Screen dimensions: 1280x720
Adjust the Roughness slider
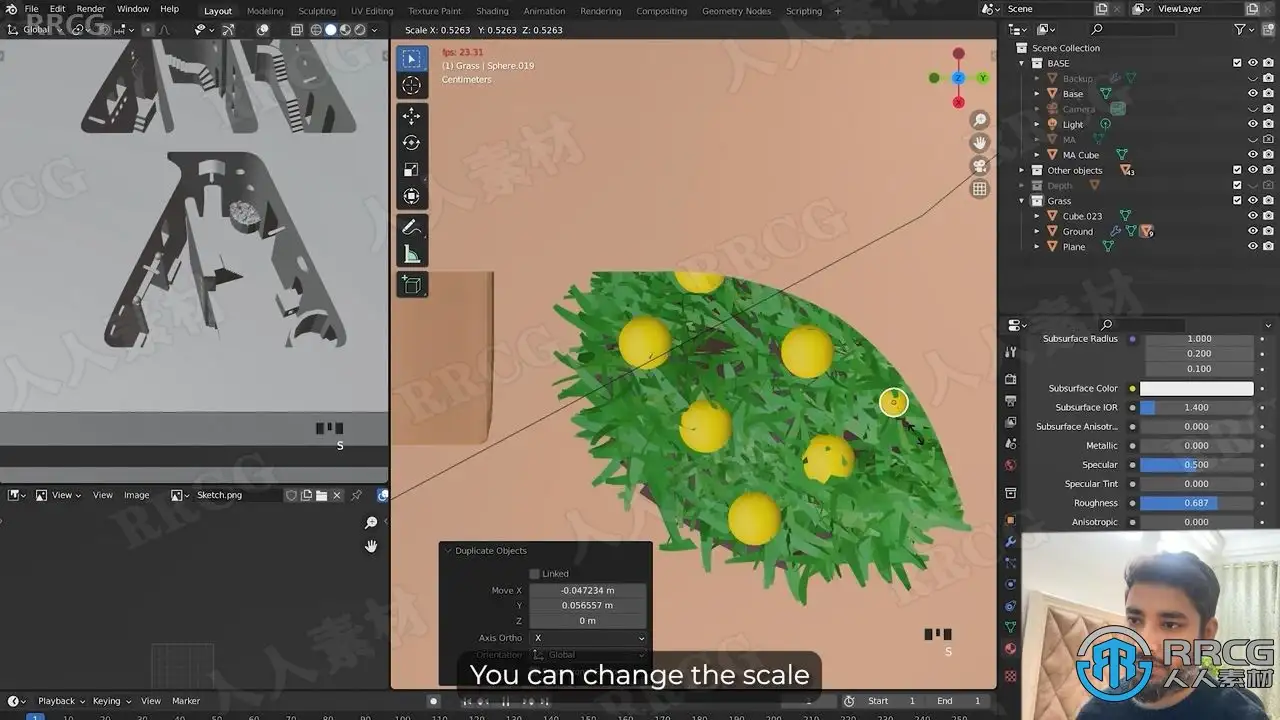(1197, 503)
